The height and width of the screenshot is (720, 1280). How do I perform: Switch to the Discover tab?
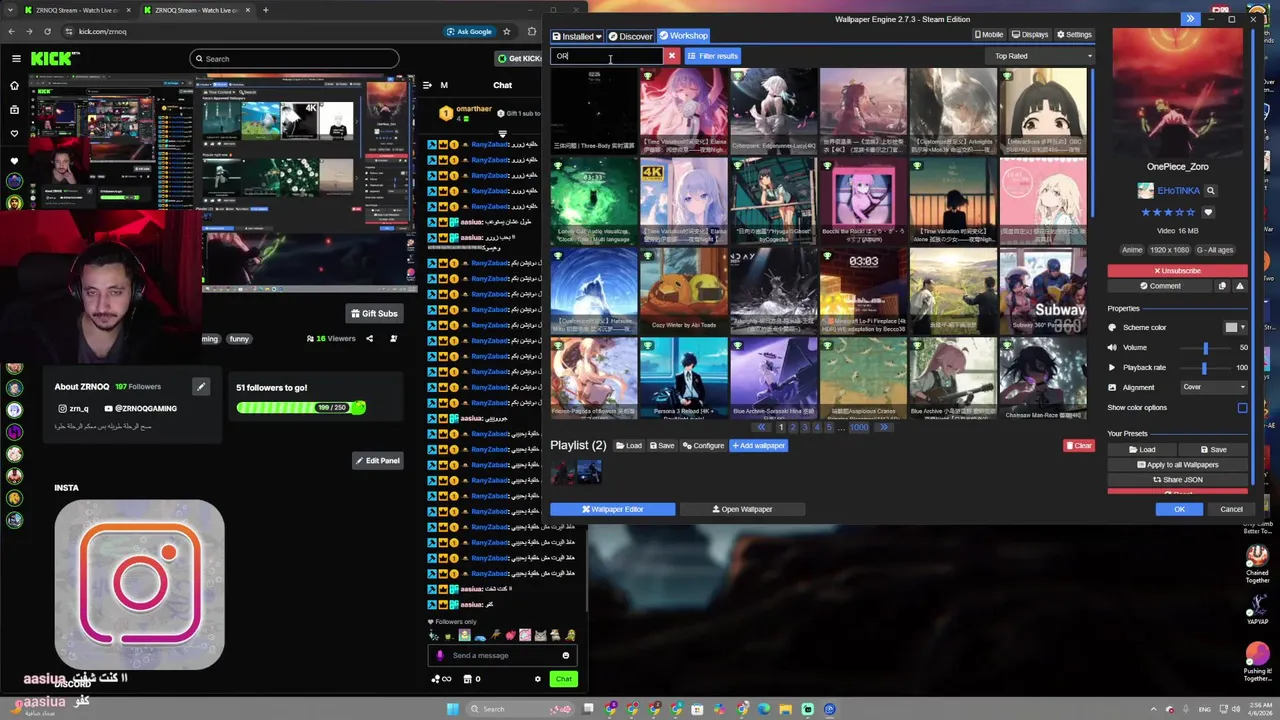pyautogui.click(x=630, y=36)
